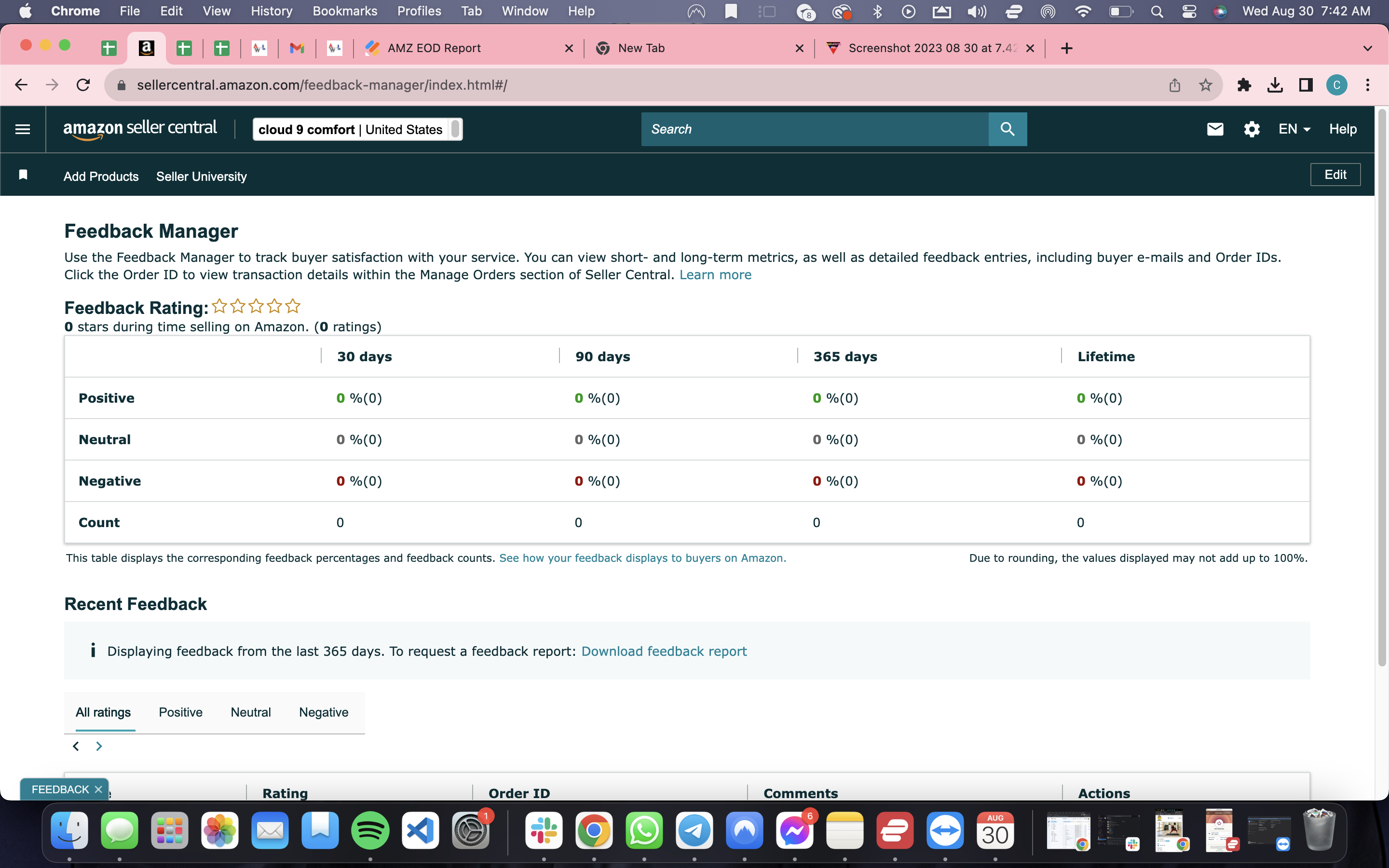Image resolution: width=1389 pixels, height=868 pixels.
Task: Click into the Seller Central Search field
Action: point(815,129)
